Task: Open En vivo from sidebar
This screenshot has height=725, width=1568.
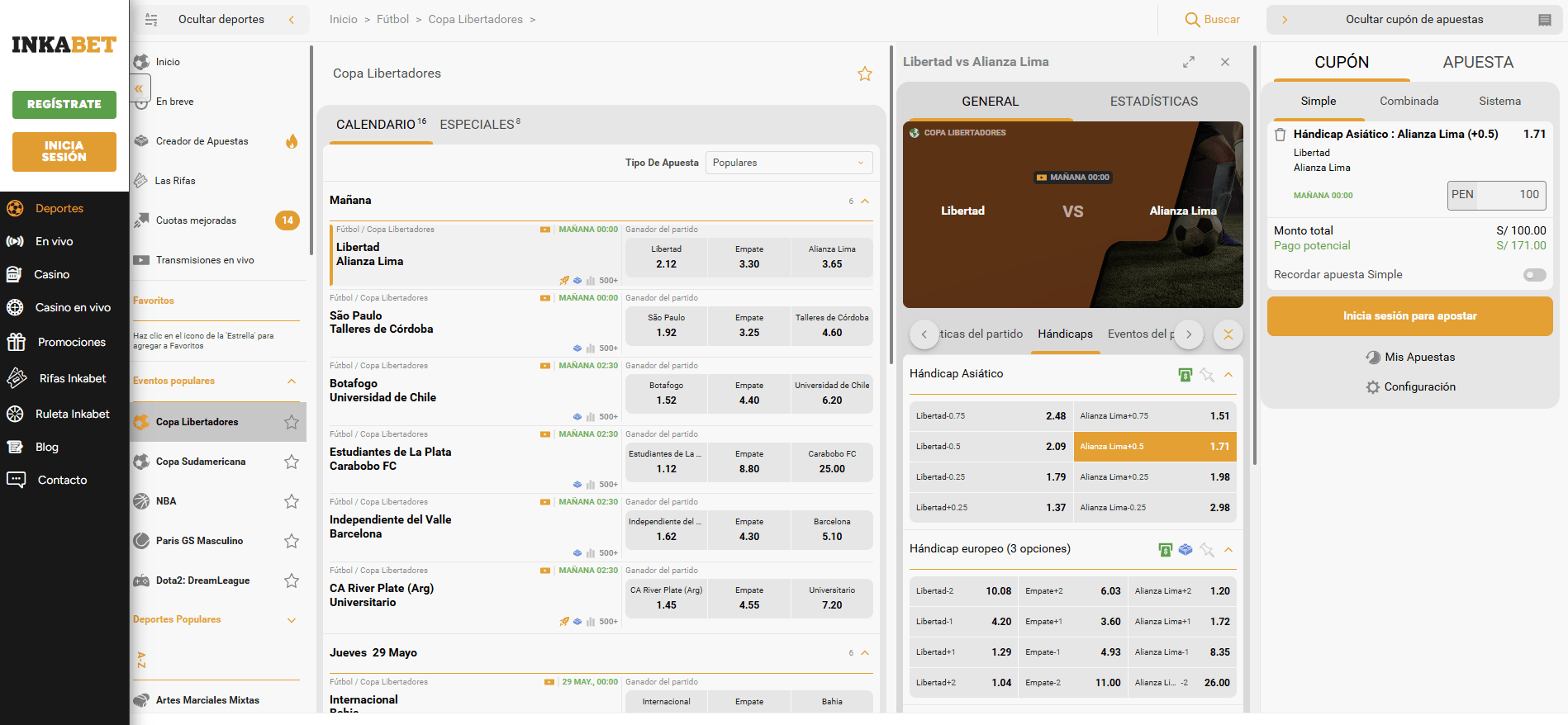Action: [x=54, y=241]
